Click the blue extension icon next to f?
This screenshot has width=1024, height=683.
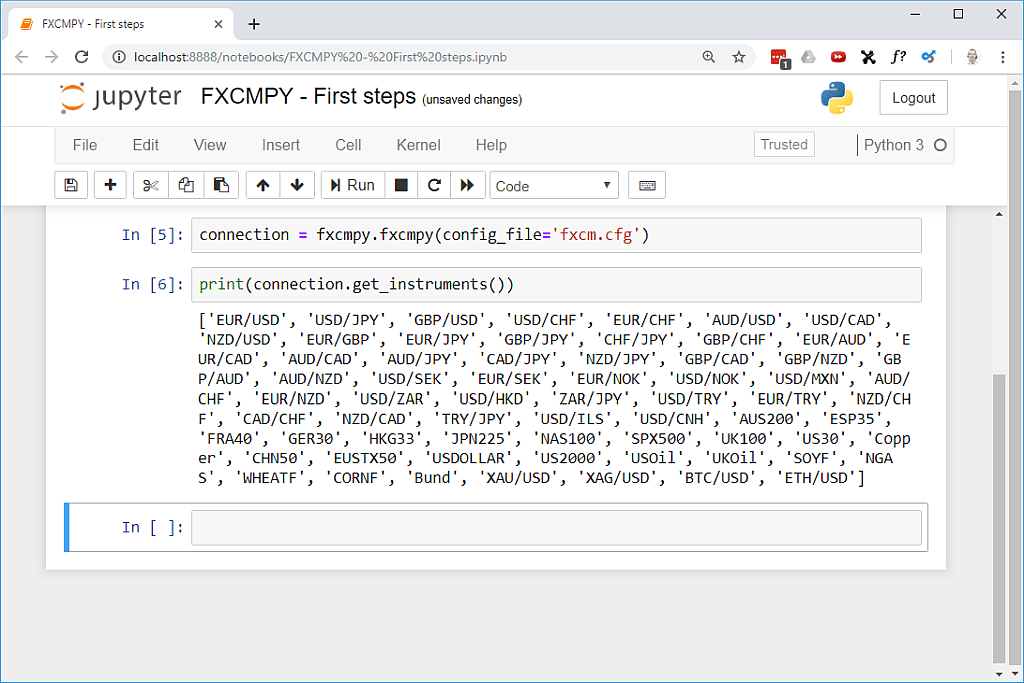click(x=928, y=57)
